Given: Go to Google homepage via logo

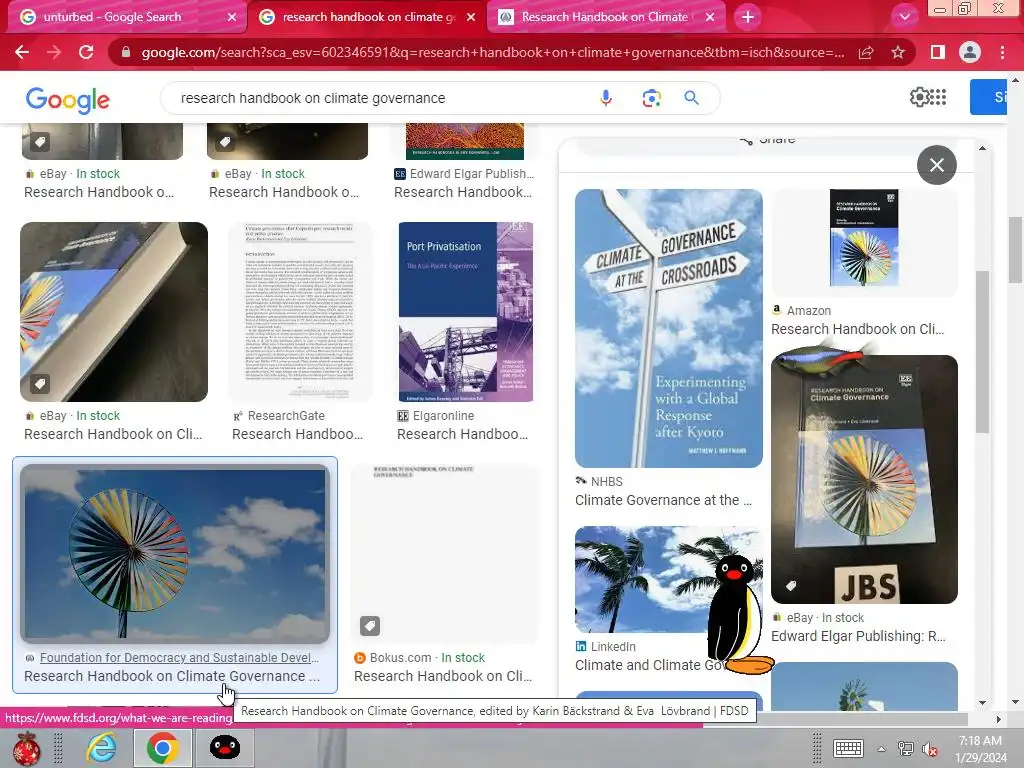Looking at the screenshot, I should (x=67, y=99).
